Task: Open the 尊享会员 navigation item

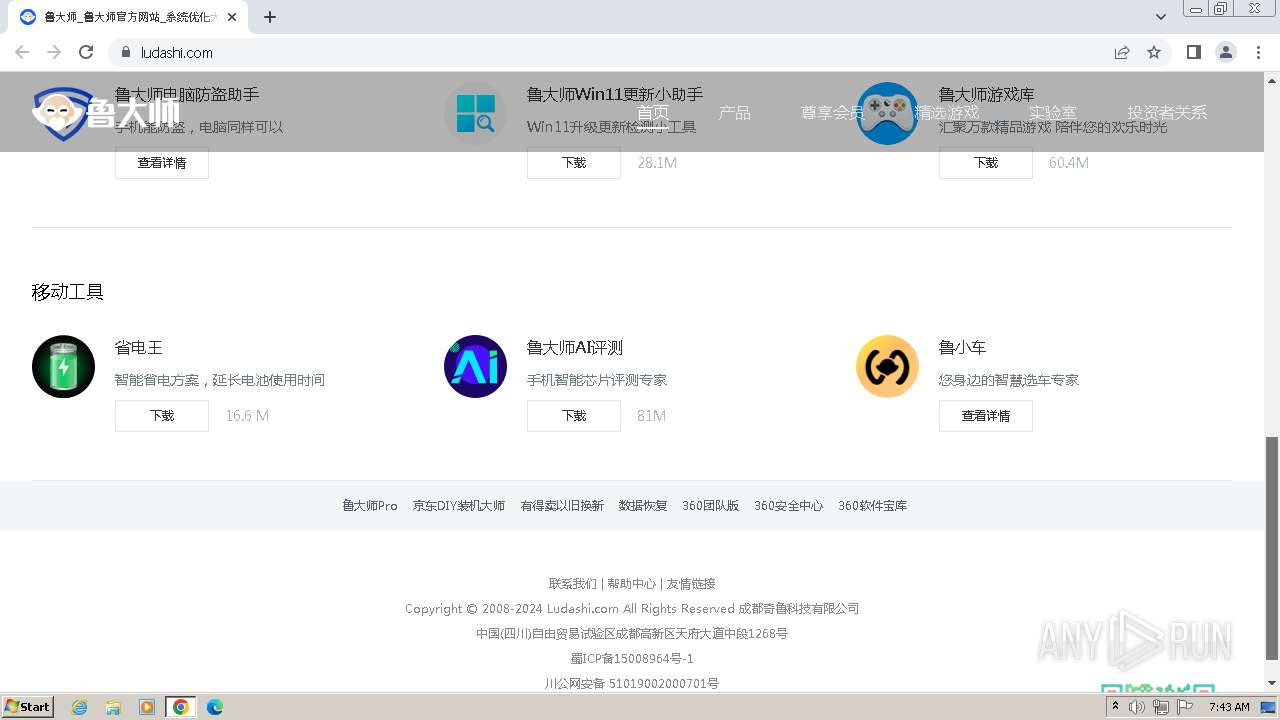Action: pyautogui.click(x=833, y=113)
